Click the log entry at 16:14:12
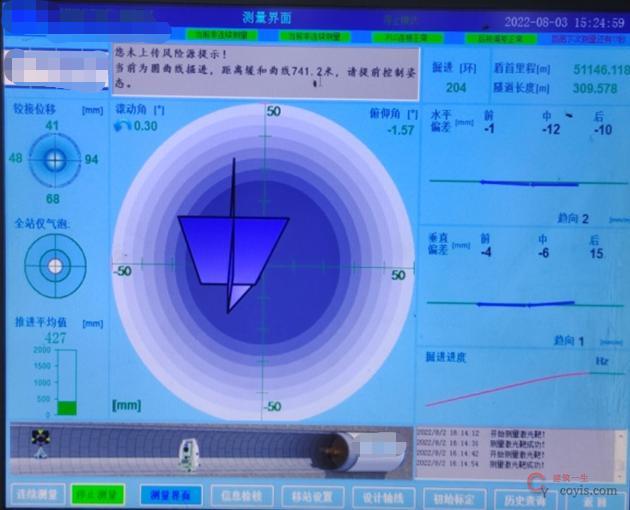This screenshot has width=630, height=510. [481, 434]
